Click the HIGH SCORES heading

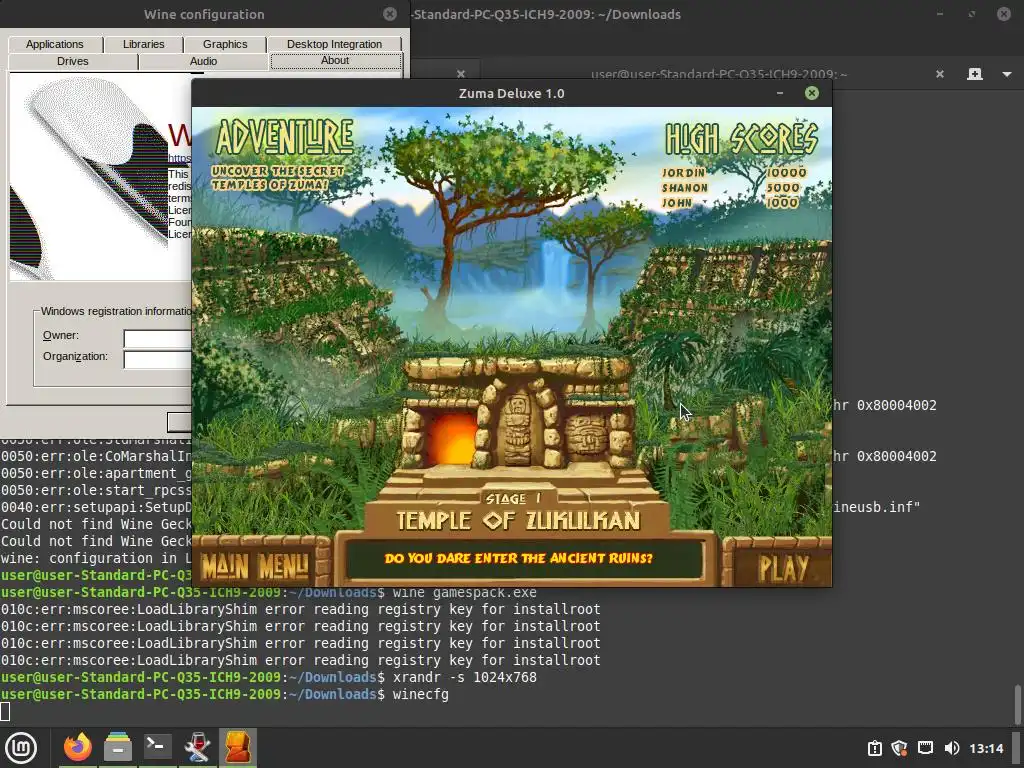[741, 138]
